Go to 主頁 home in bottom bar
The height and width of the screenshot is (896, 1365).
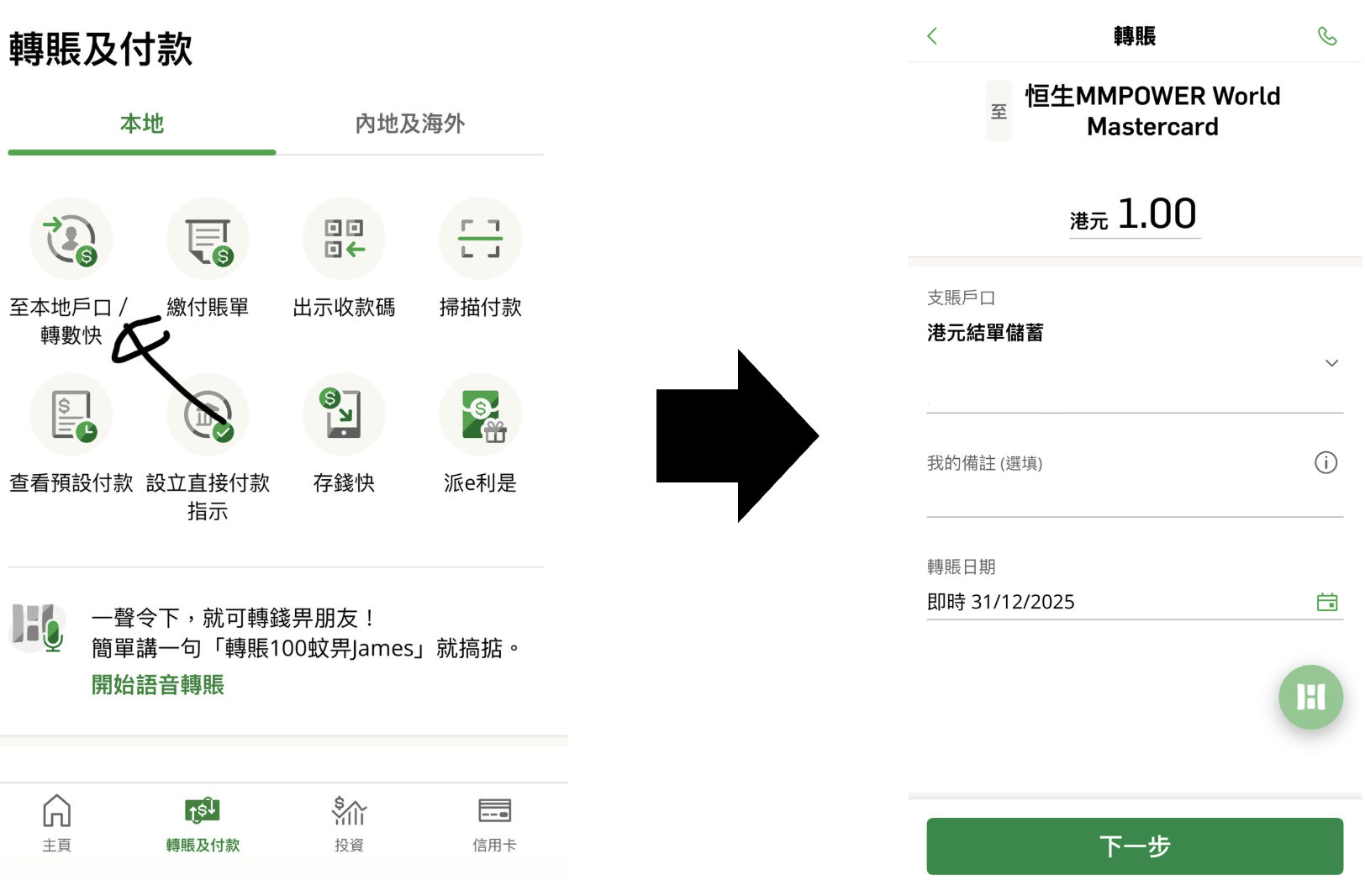click(56, 823)
